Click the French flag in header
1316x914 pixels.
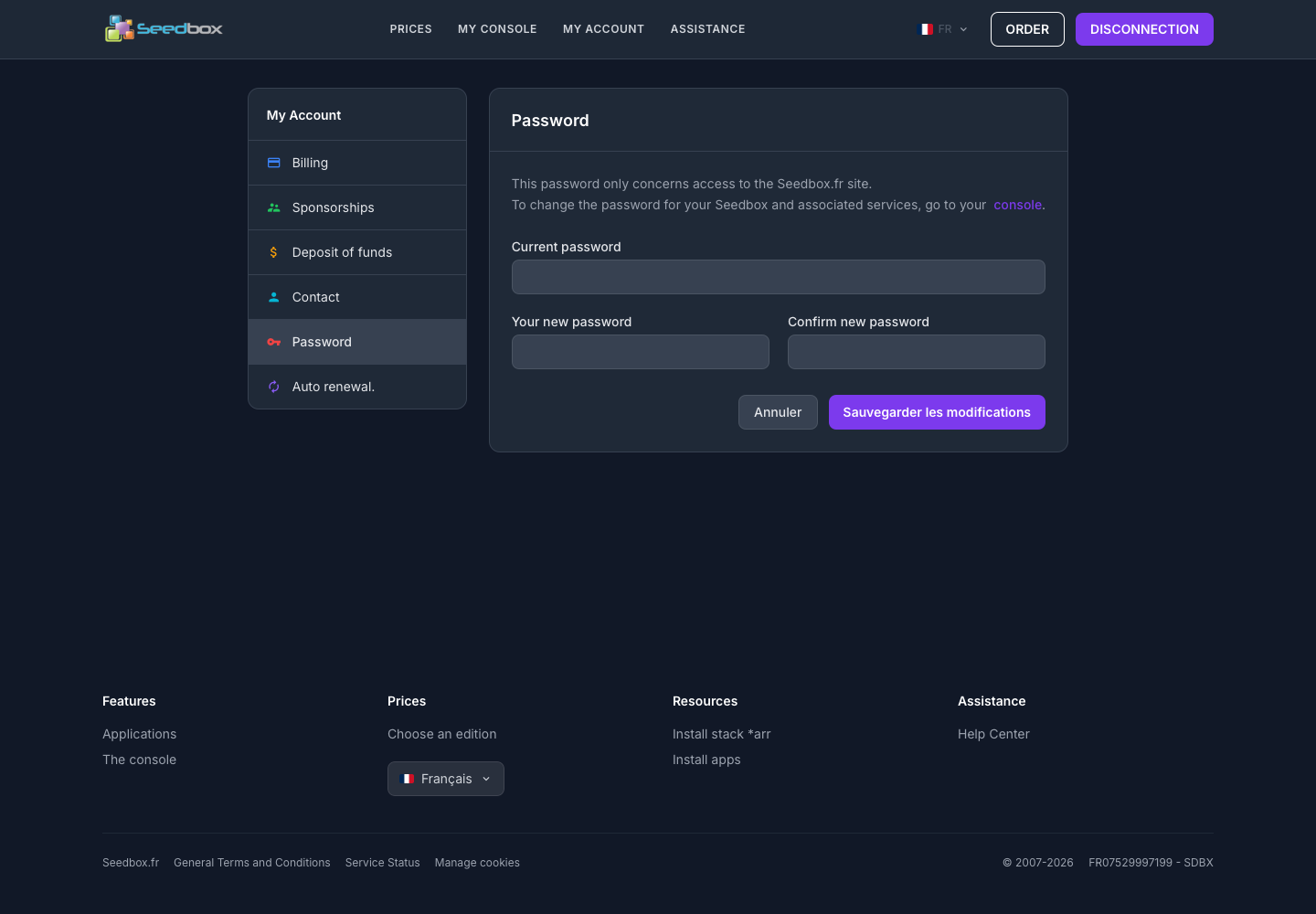point(925,29)
